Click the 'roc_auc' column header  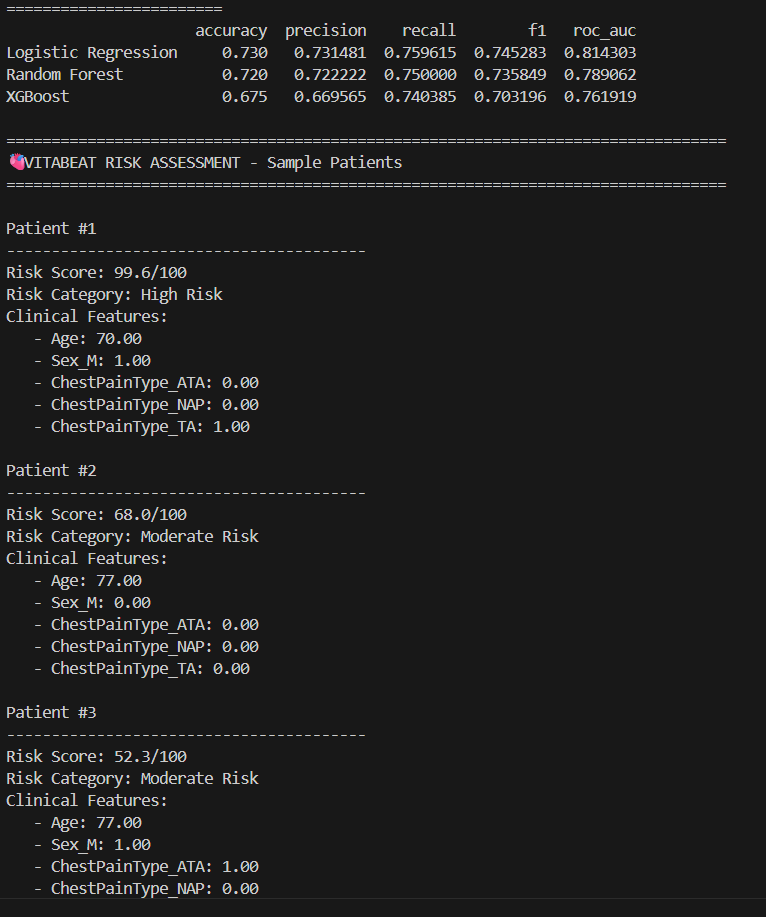(x=604, y=30)
